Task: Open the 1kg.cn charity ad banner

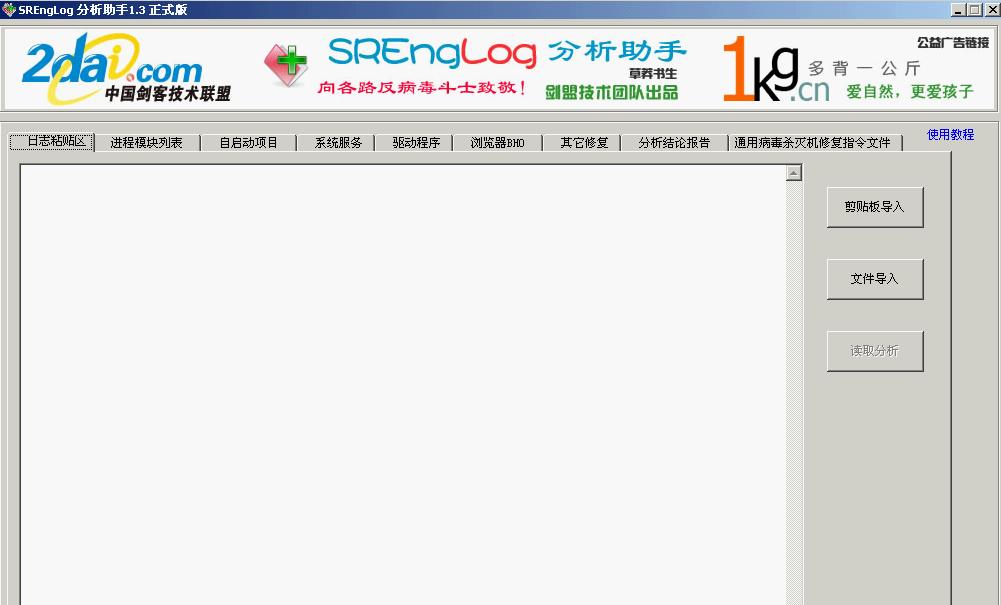Action: pos(848,70)
